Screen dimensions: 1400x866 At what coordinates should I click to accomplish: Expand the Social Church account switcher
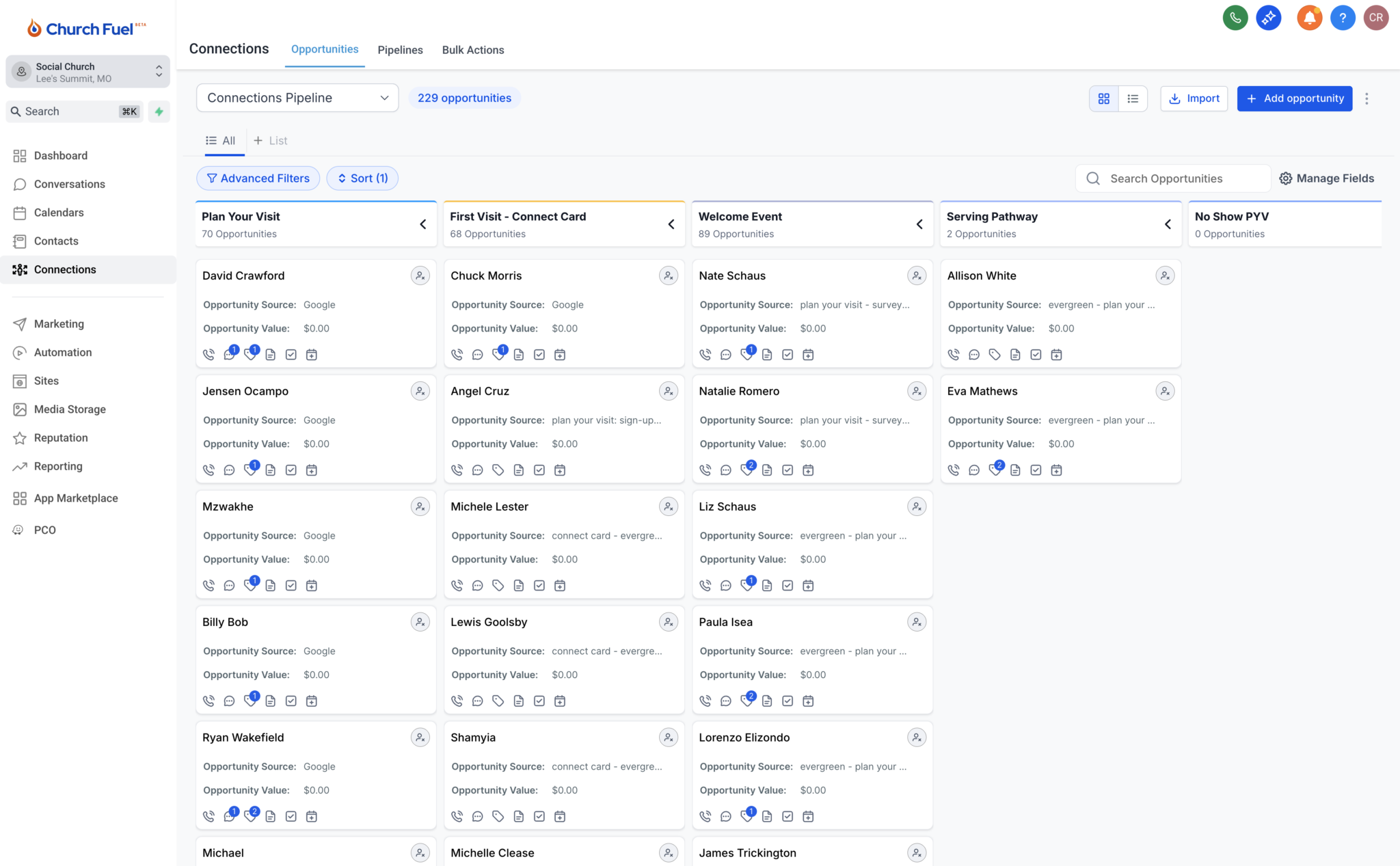(x=88, y=72)
